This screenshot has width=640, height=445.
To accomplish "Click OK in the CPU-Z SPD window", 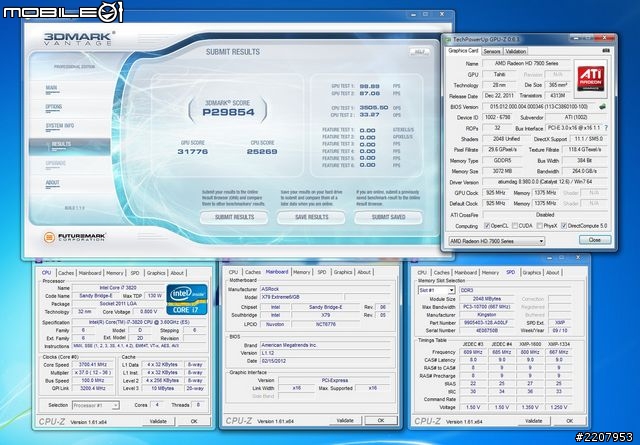I will 569,421.
